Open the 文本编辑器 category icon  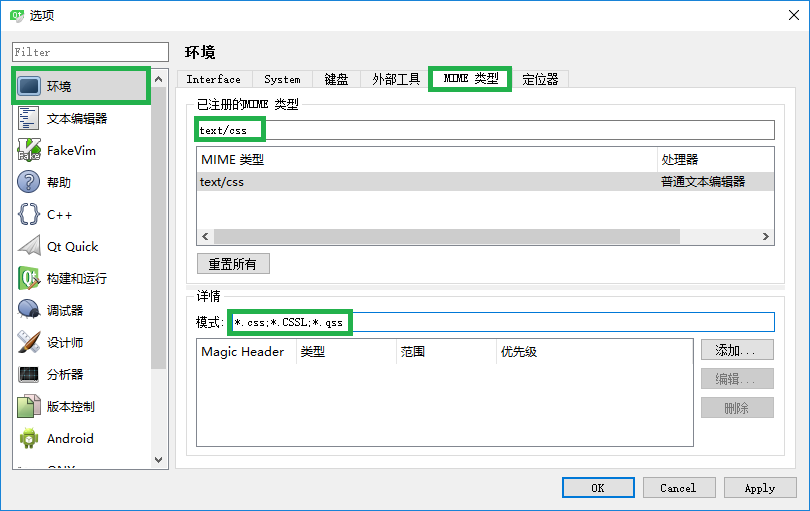coord(28,118)
